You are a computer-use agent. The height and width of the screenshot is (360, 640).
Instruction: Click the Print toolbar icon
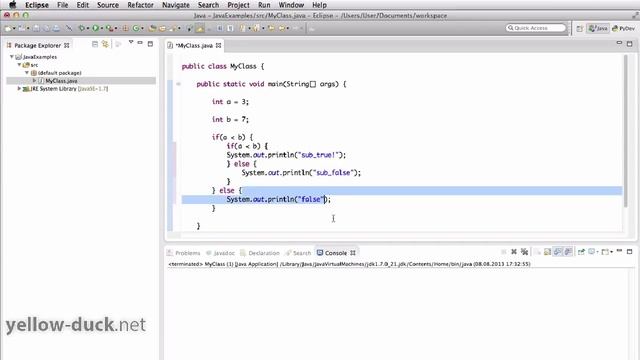click(x=56, y=28)
